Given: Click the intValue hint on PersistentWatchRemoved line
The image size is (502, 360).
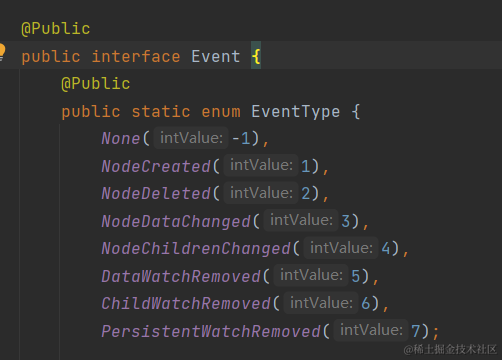Looking at the screenshot, I should click(371, 330).
